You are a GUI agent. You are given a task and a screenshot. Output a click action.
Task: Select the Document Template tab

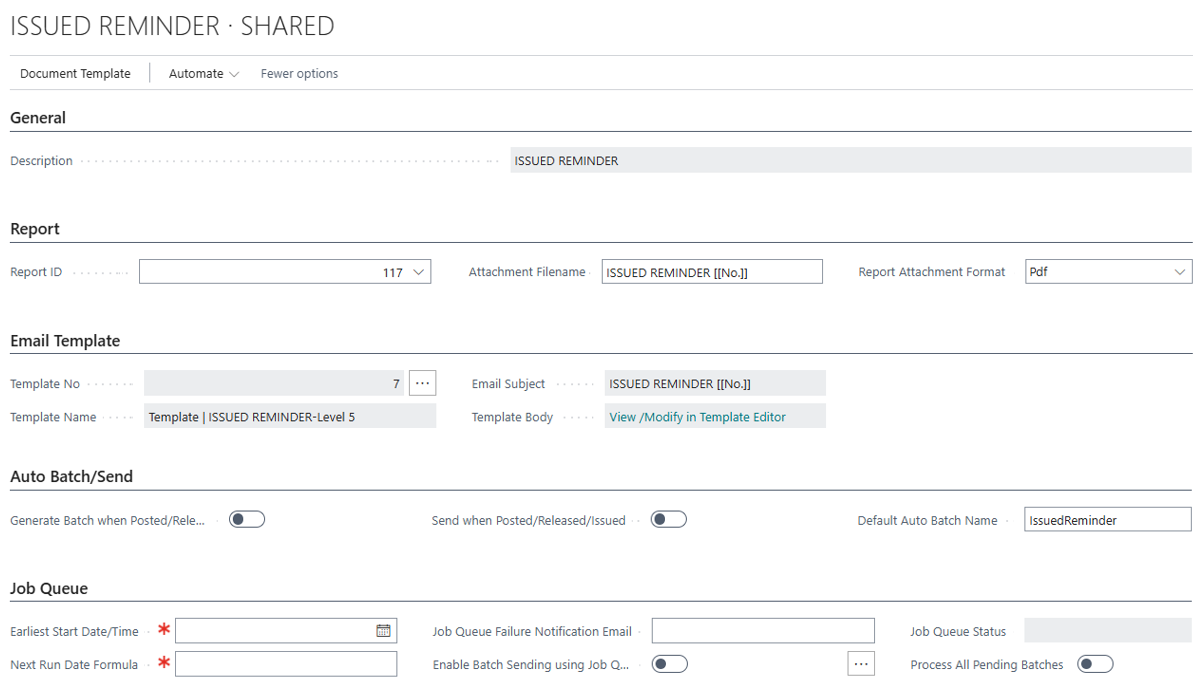75,73
